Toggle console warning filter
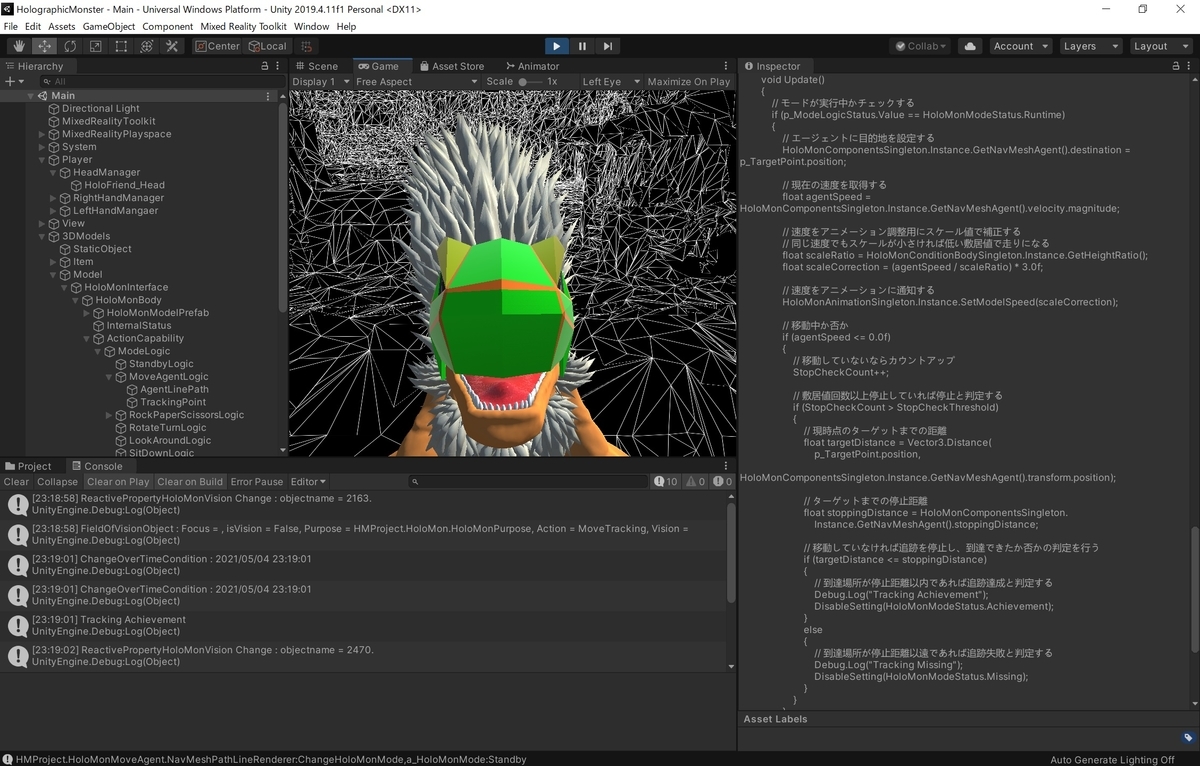1200x766 pixels. (x=695, y=482)
